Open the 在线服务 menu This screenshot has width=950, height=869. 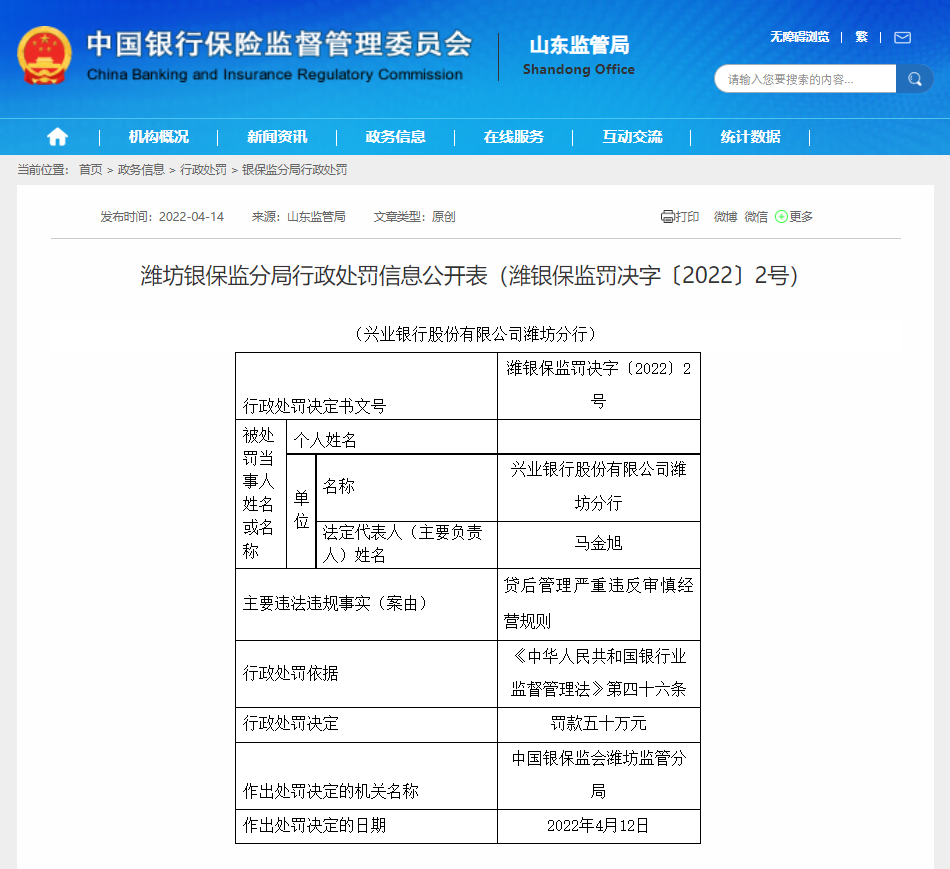click(x=513, y=137)
